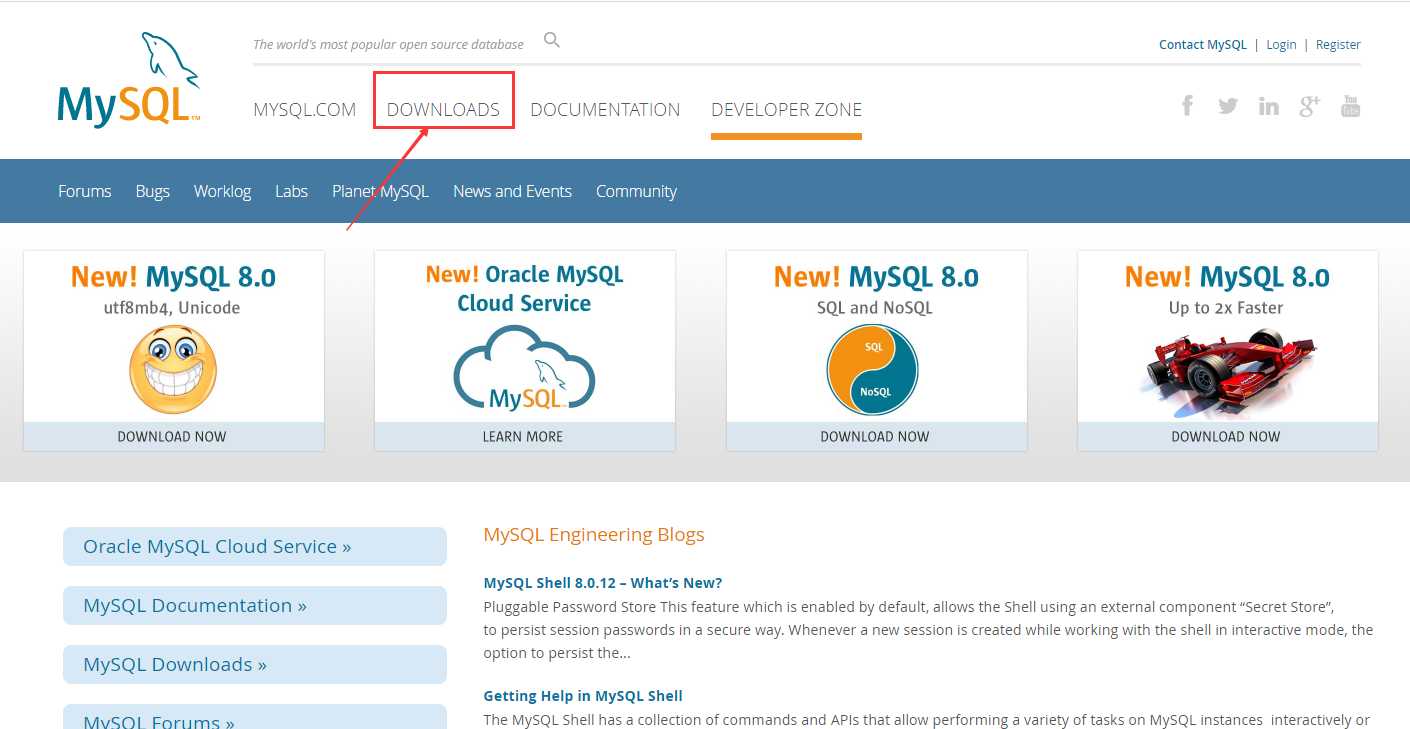Open the YouTube social icon

(x=1351, y=106)
